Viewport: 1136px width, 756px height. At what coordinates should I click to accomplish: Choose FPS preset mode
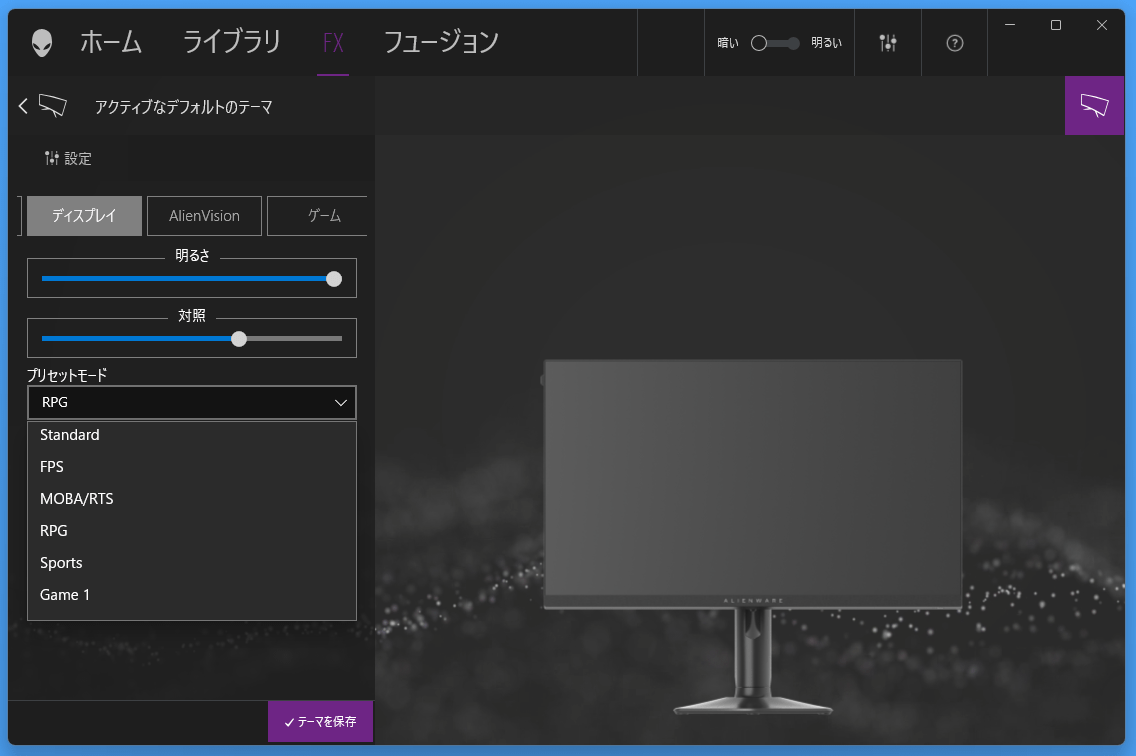coord(192,467)
